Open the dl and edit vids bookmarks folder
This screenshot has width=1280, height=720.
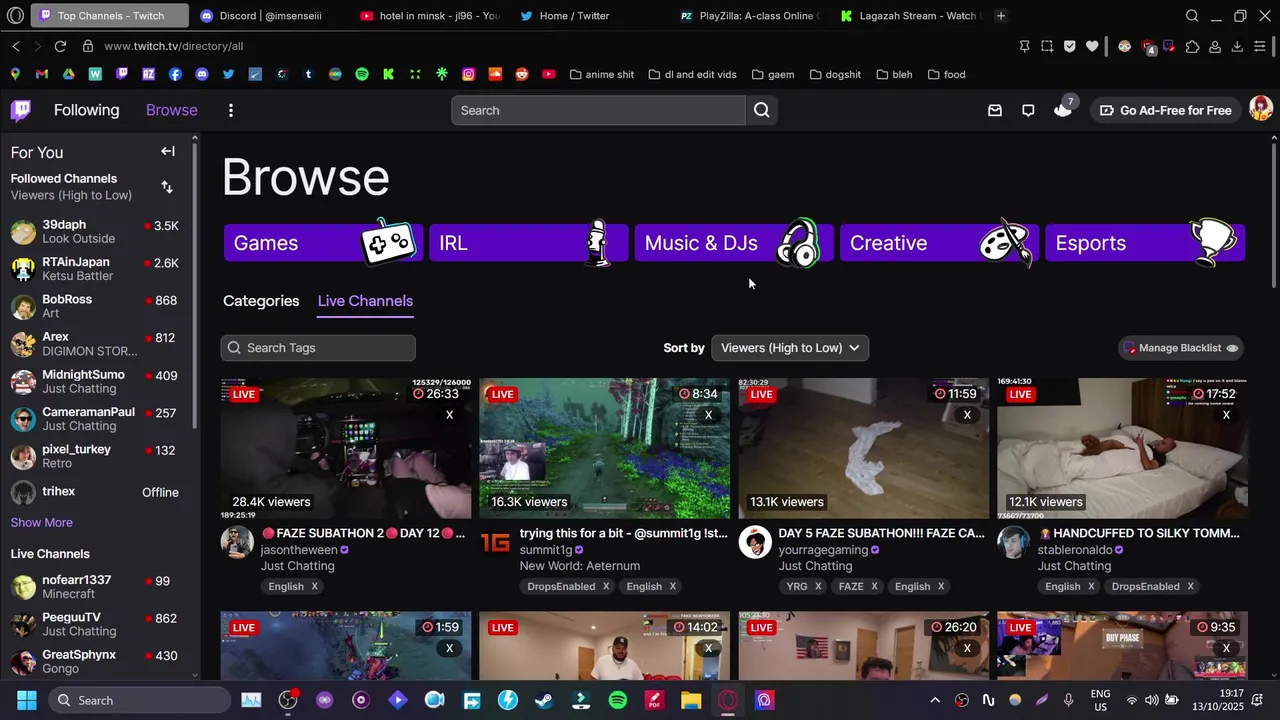click(692, 74)
